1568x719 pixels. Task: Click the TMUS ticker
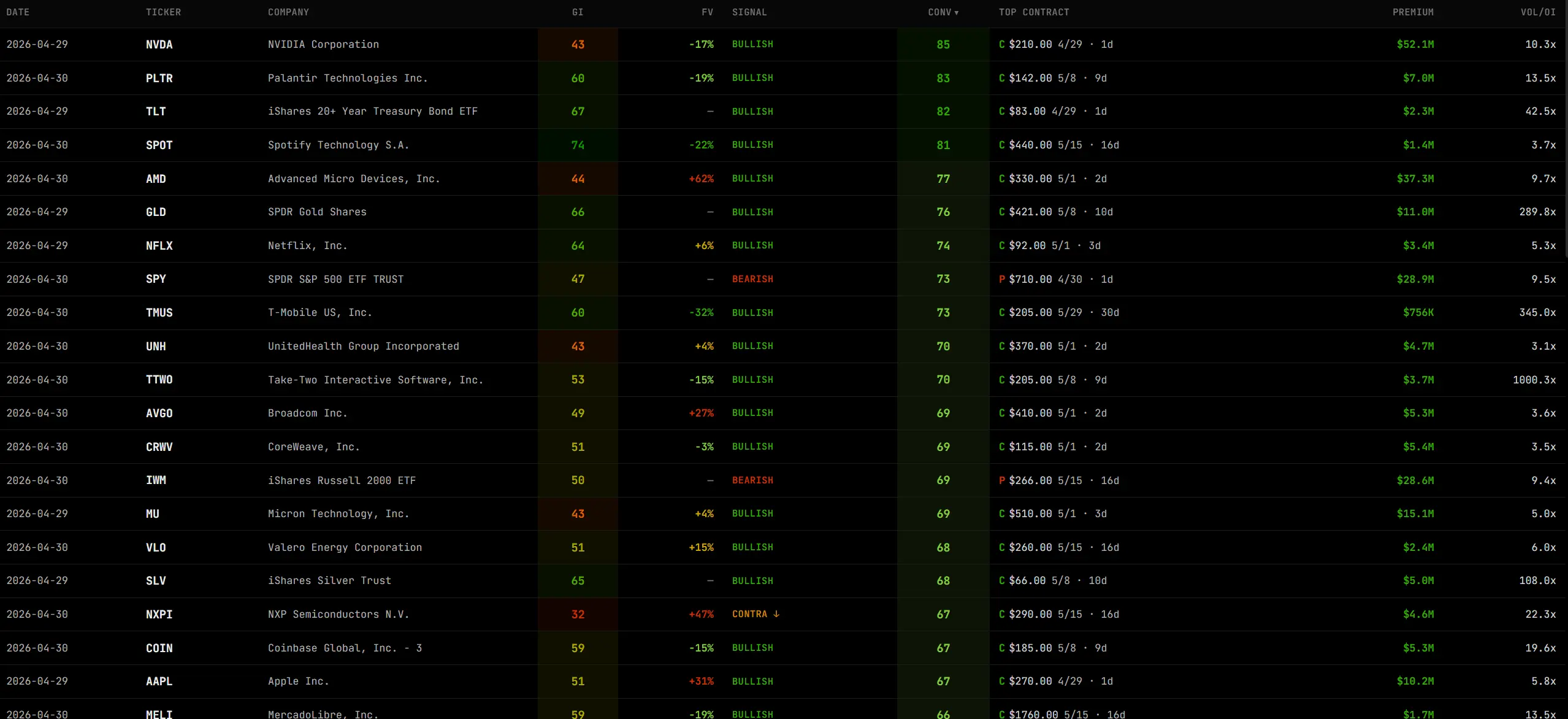pos(159,313)
